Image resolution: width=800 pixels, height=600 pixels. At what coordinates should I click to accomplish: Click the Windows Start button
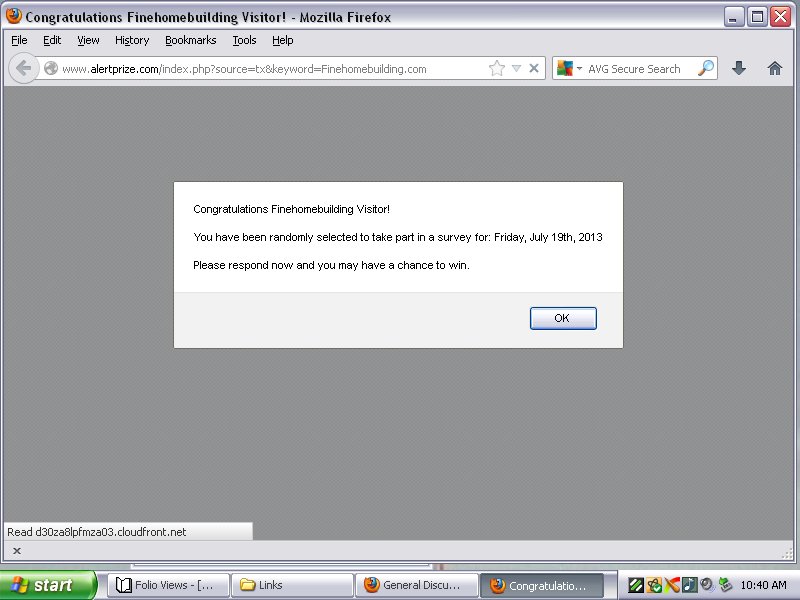(48, 585)
